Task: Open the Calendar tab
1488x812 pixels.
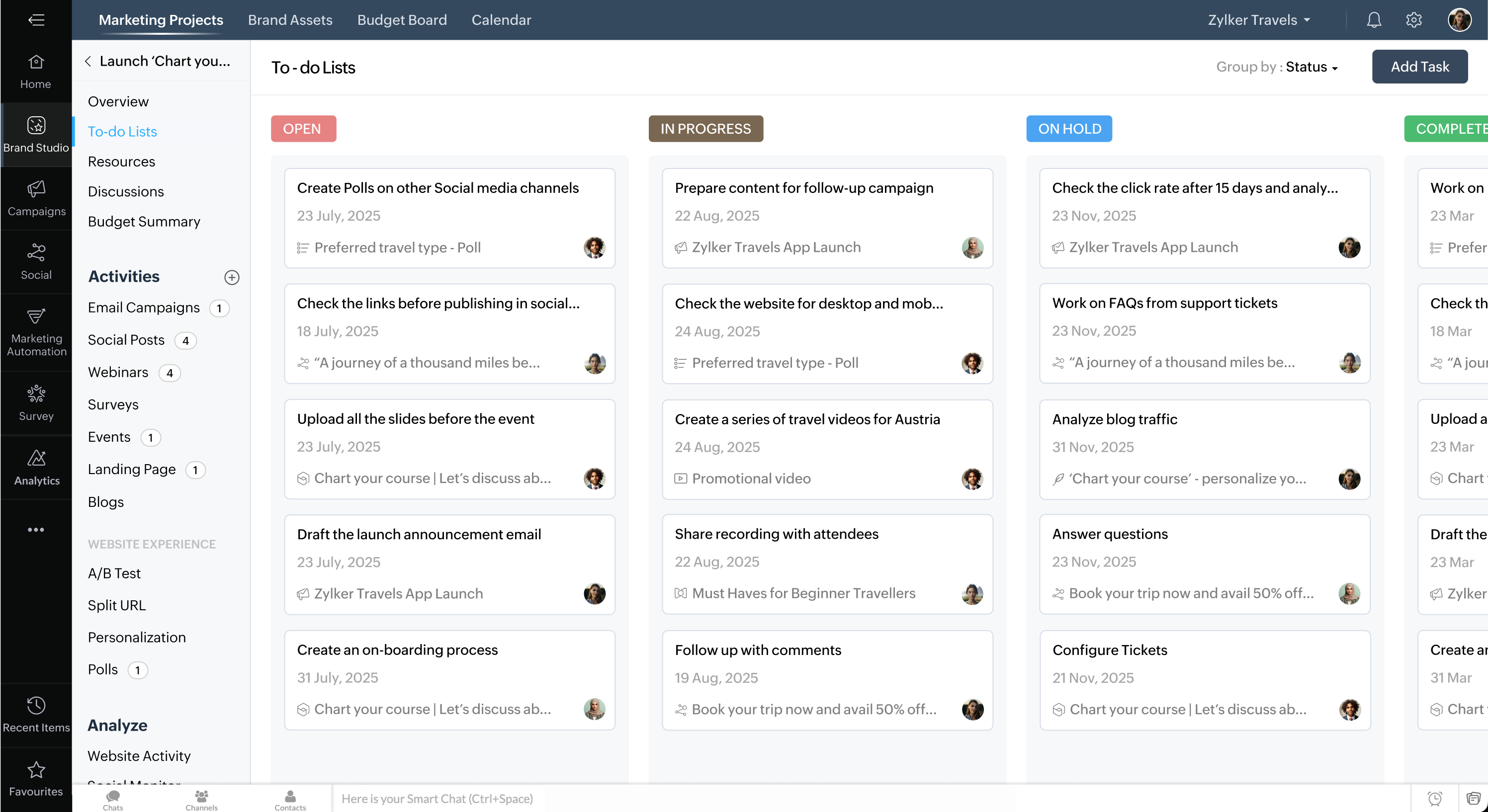Action: pos(501,20)
